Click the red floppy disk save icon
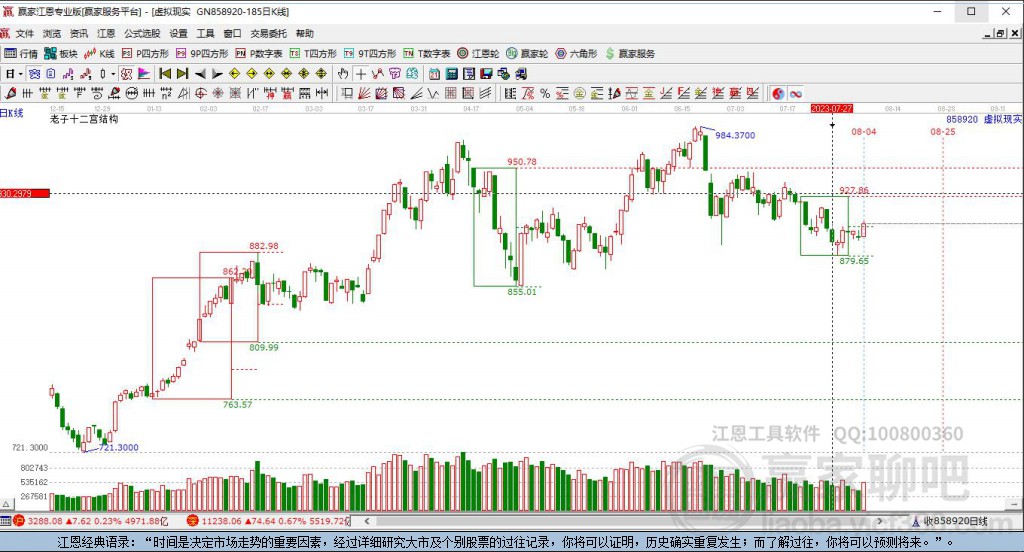The height and width of the screenshot is (552, 1024). click(x=486, y=74)
